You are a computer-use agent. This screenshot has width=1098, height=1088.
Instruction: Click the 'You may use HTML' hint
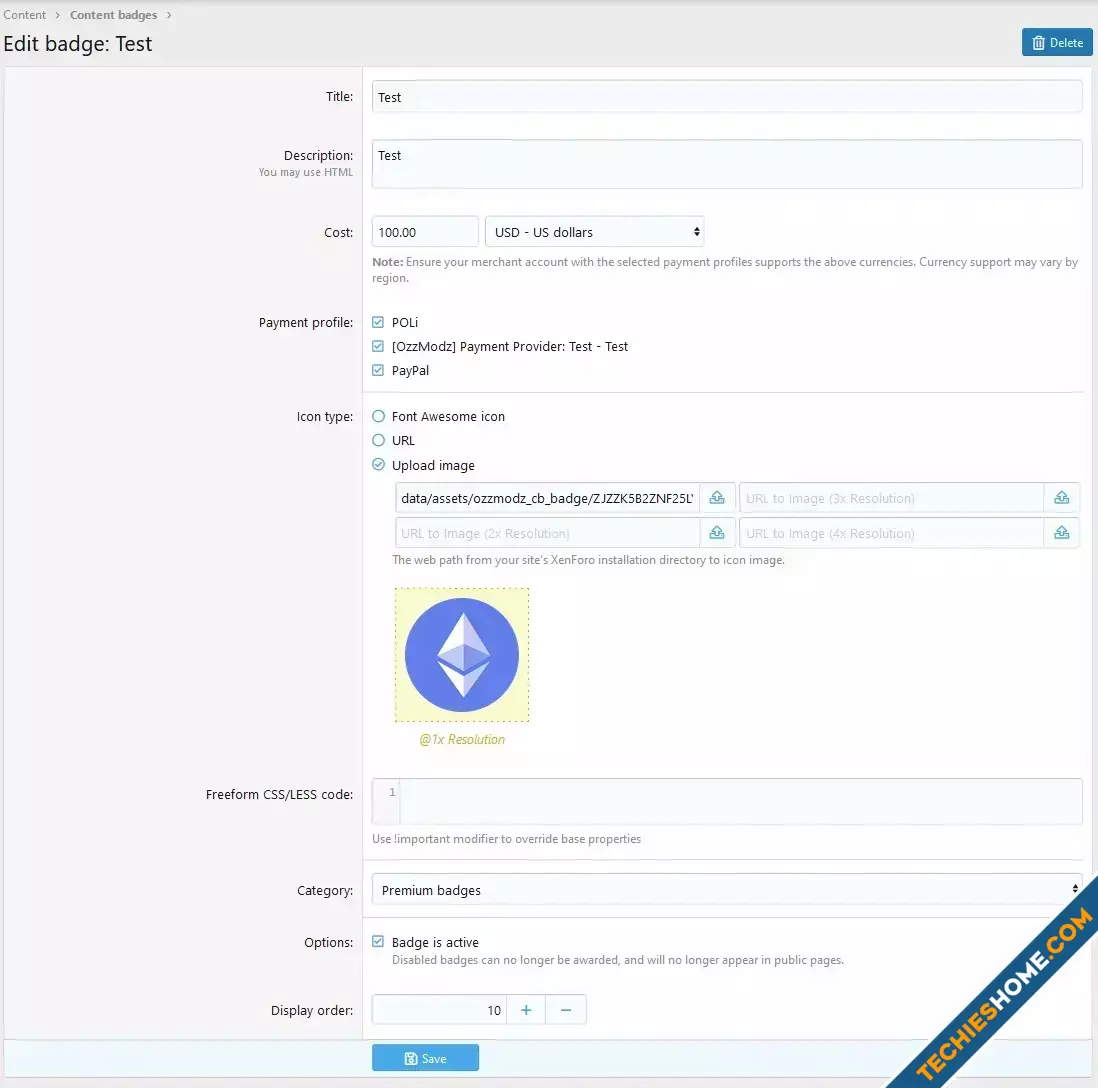coord(305,172)
